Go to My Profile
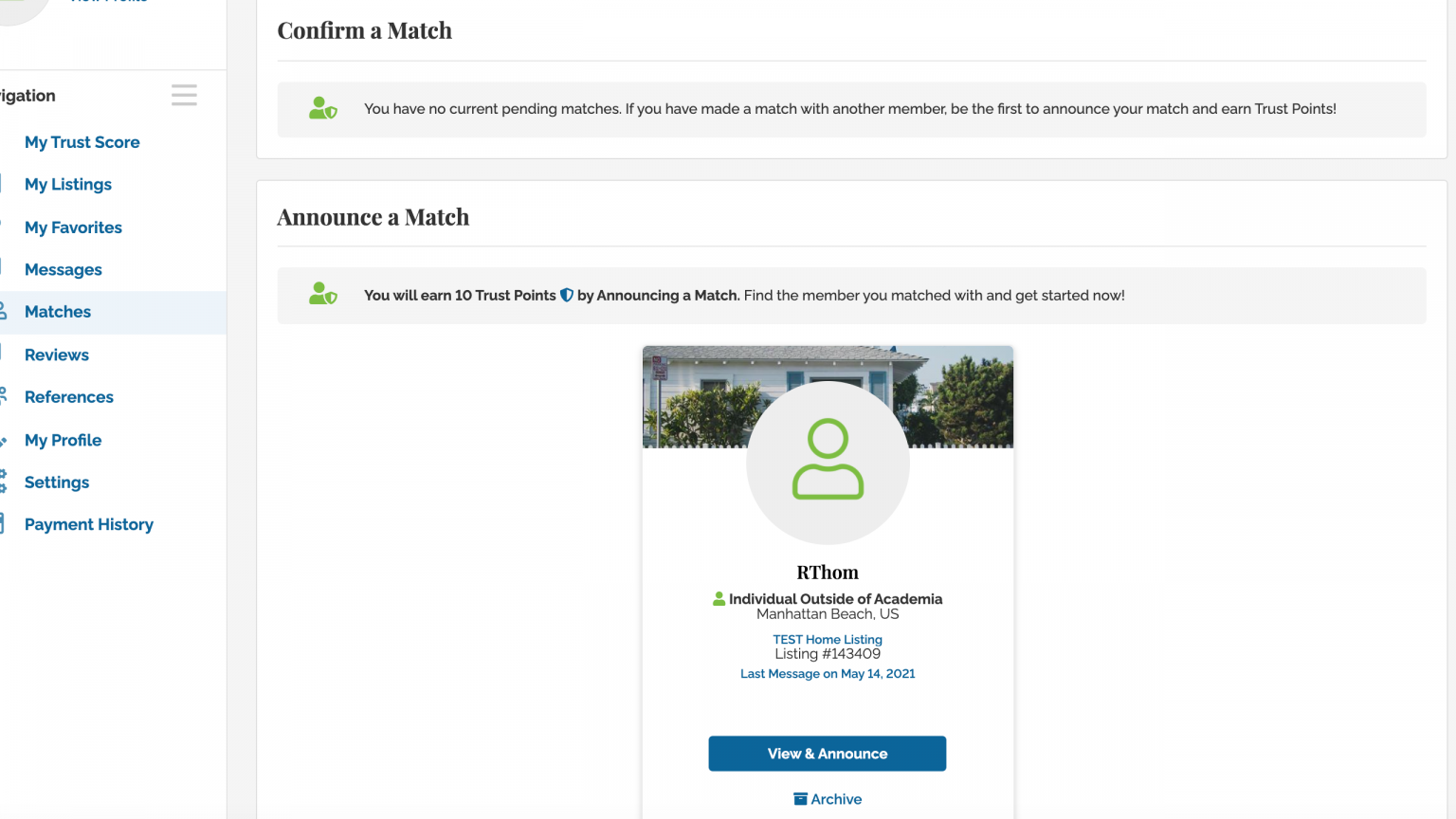The image size is (1456, 819). point(63,440)
